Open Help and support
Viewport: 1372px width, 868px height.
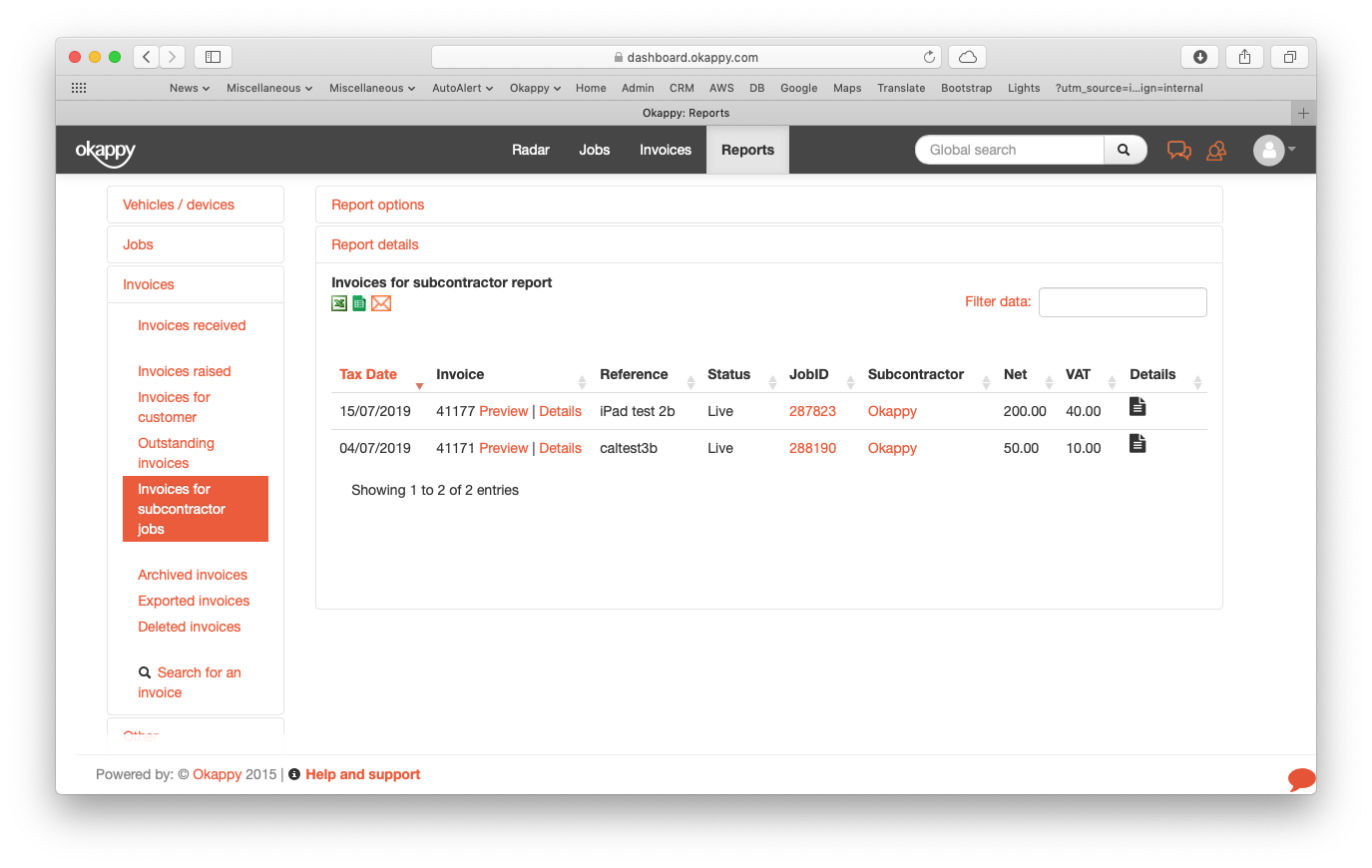click(x=363, y=773)
